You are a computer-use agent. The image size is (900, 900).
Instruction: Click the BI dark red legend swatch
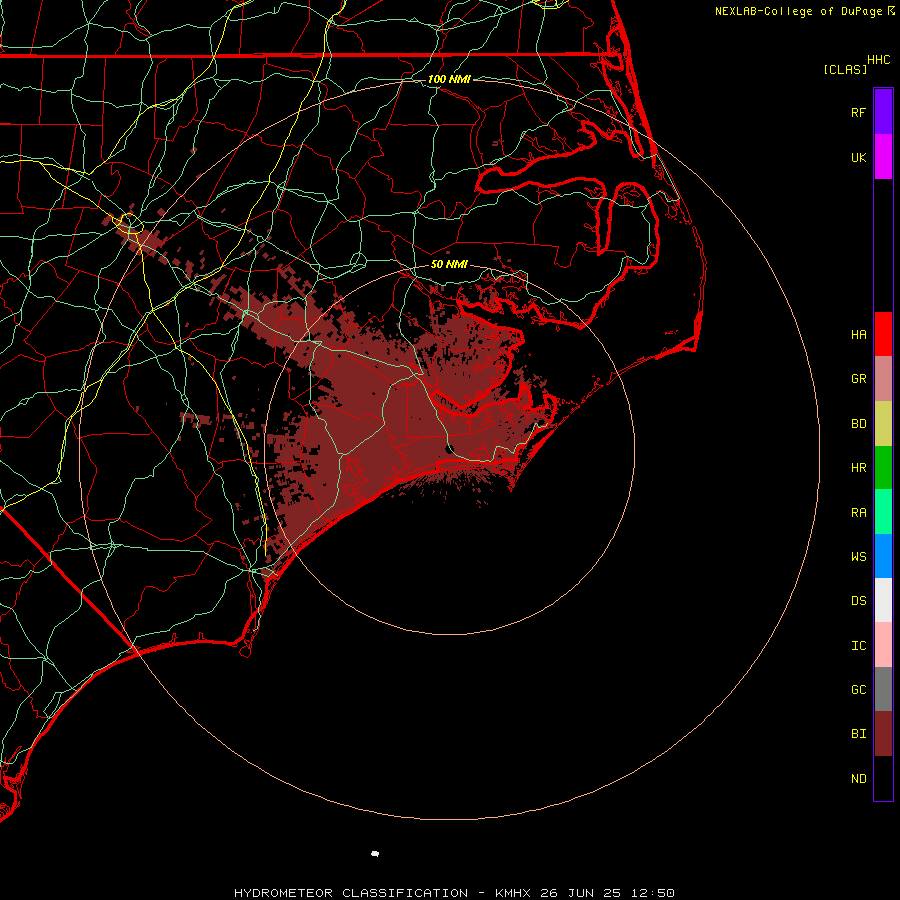[x=883, y=734]
